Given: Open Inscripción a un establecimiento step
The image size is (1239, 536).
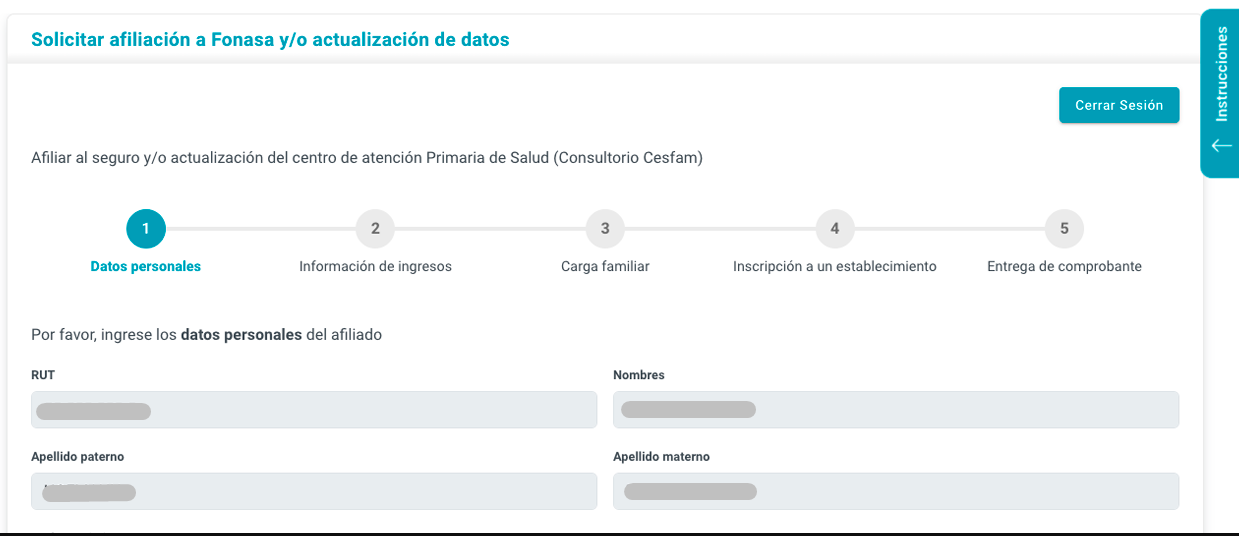Looking at the screenshot, I should [835, 267].
